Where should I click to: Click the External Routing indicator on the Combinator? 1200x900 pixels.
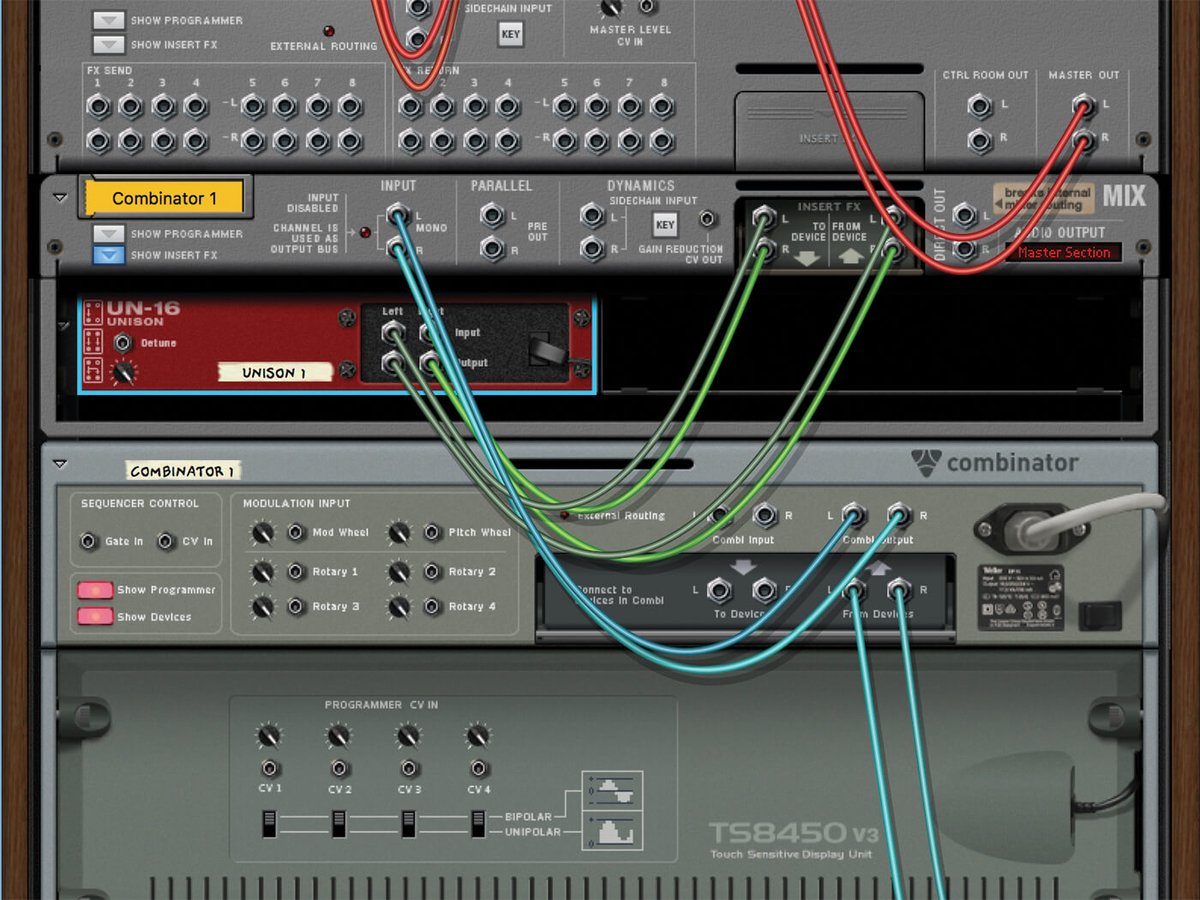tap(564, 516)
